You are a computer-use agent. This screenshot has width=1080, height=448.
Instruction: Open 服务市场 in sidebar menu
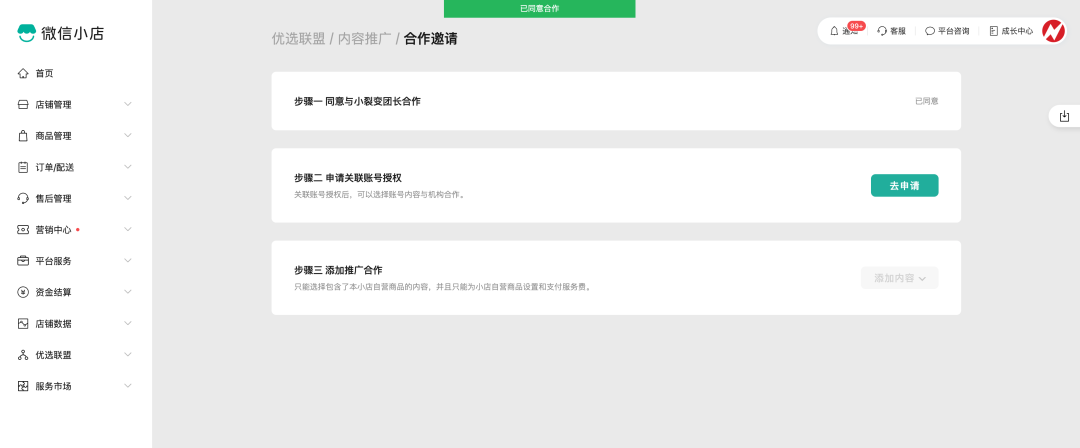coord(53,386)
